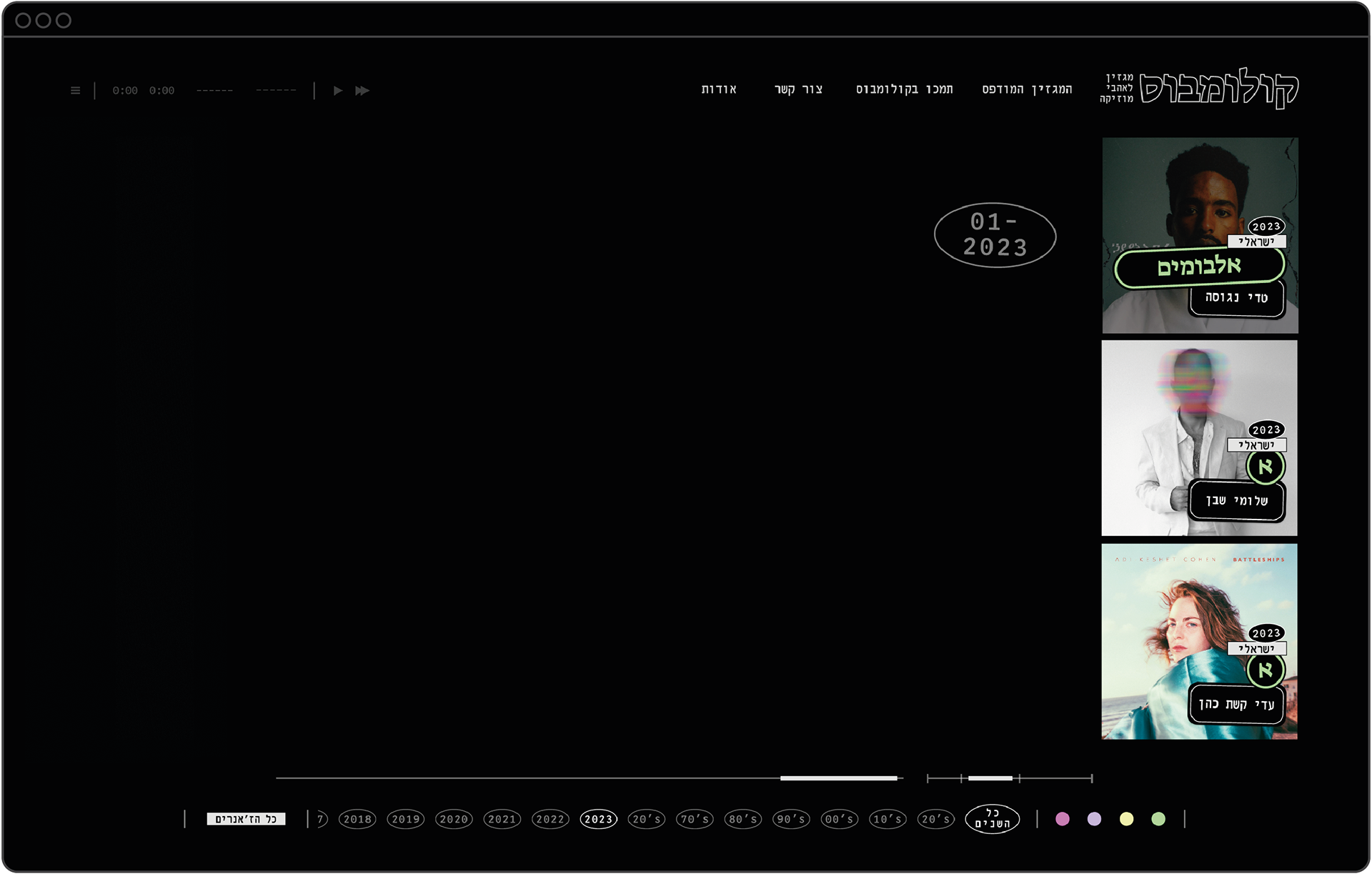Open the תמכו בקולומבוס menu item
1372x874 pixels.
905,89
